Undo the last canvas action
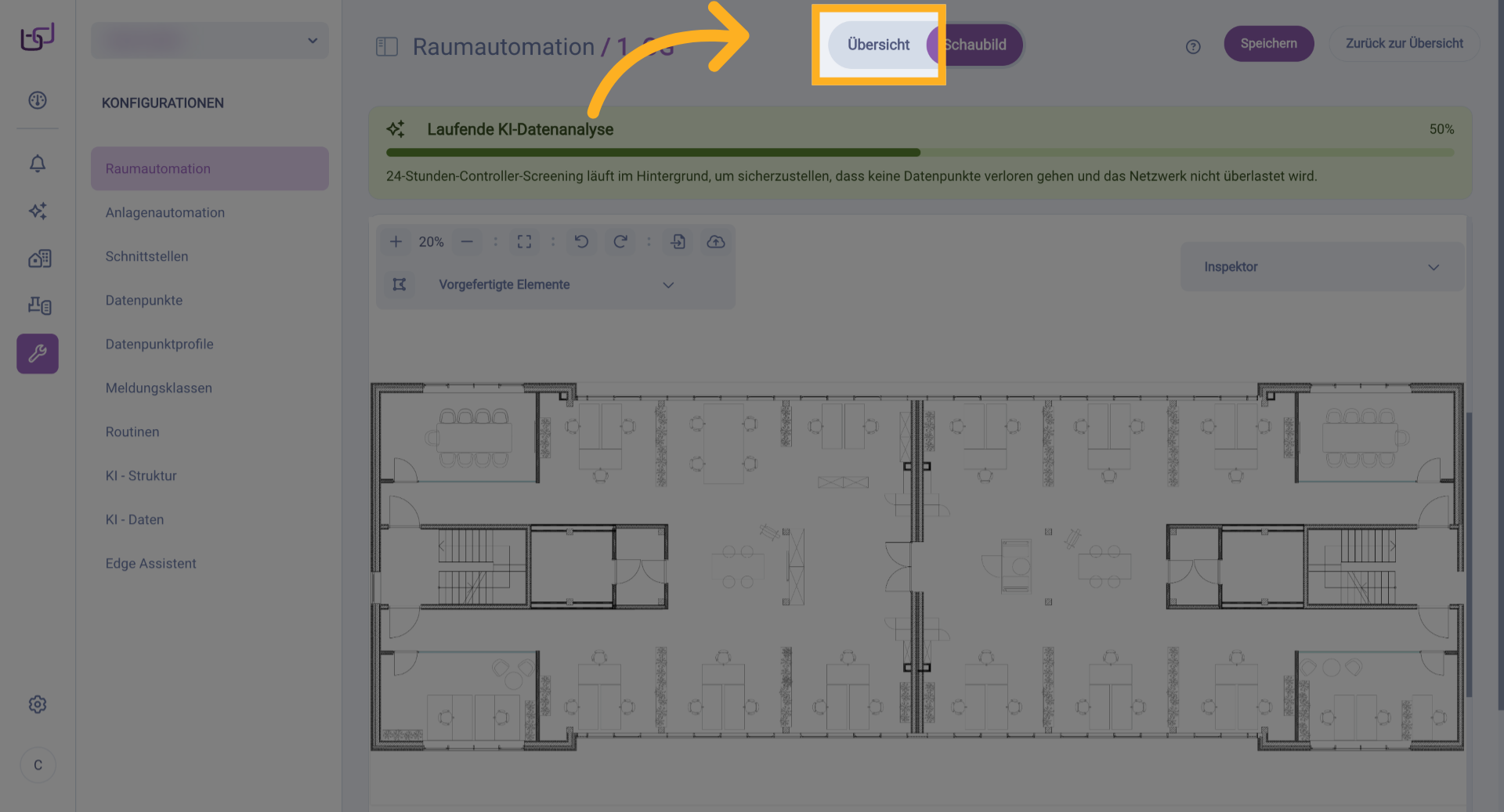The height and width of the screenshot is (812, 1504). click(581, 242)
